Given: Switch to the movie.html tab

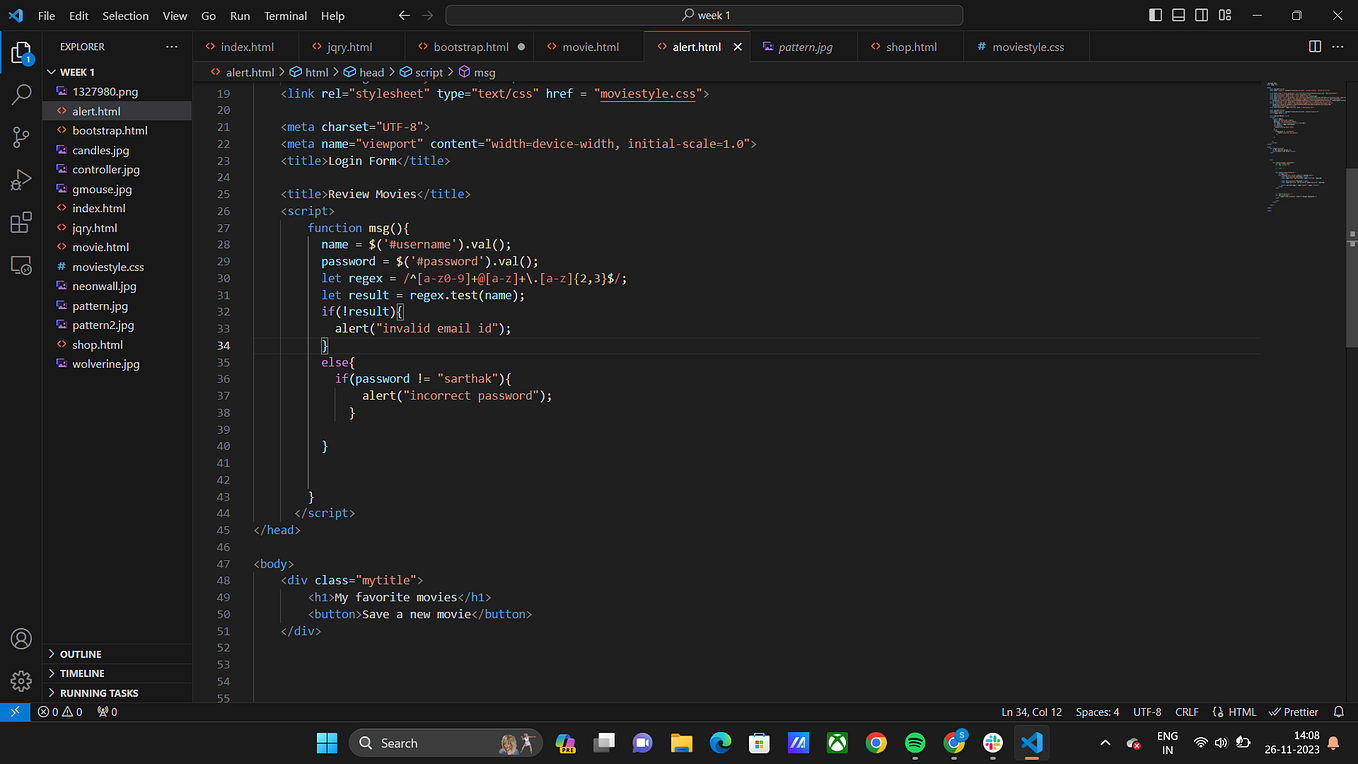Looking at the screenshot, I should click(x=587, y=46).
